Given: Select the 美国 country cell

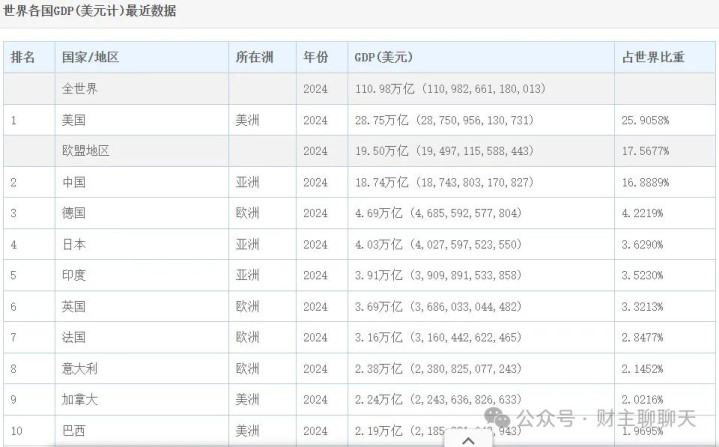Looking at the screenshot, I should coord(74,120).
